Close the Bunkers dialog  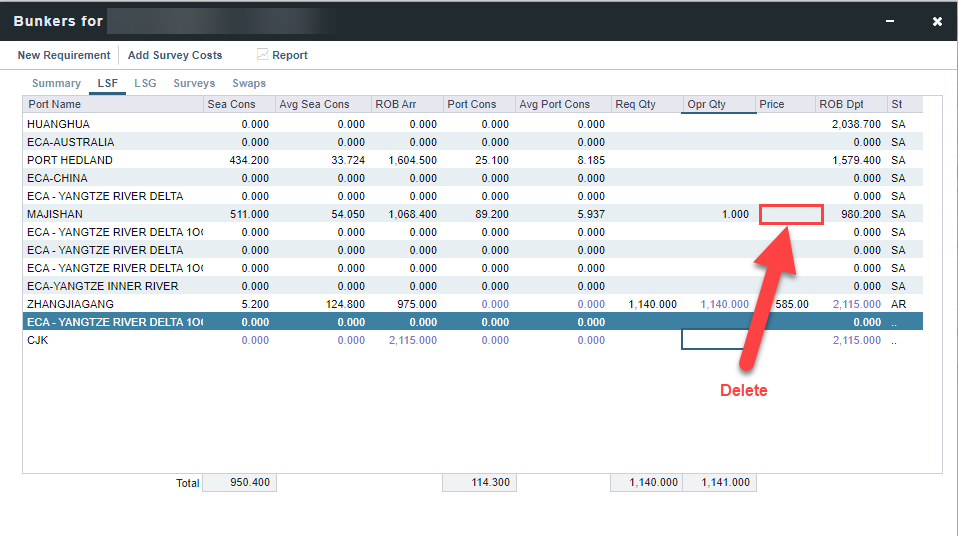pyautogui.click(x=937, y=21)
